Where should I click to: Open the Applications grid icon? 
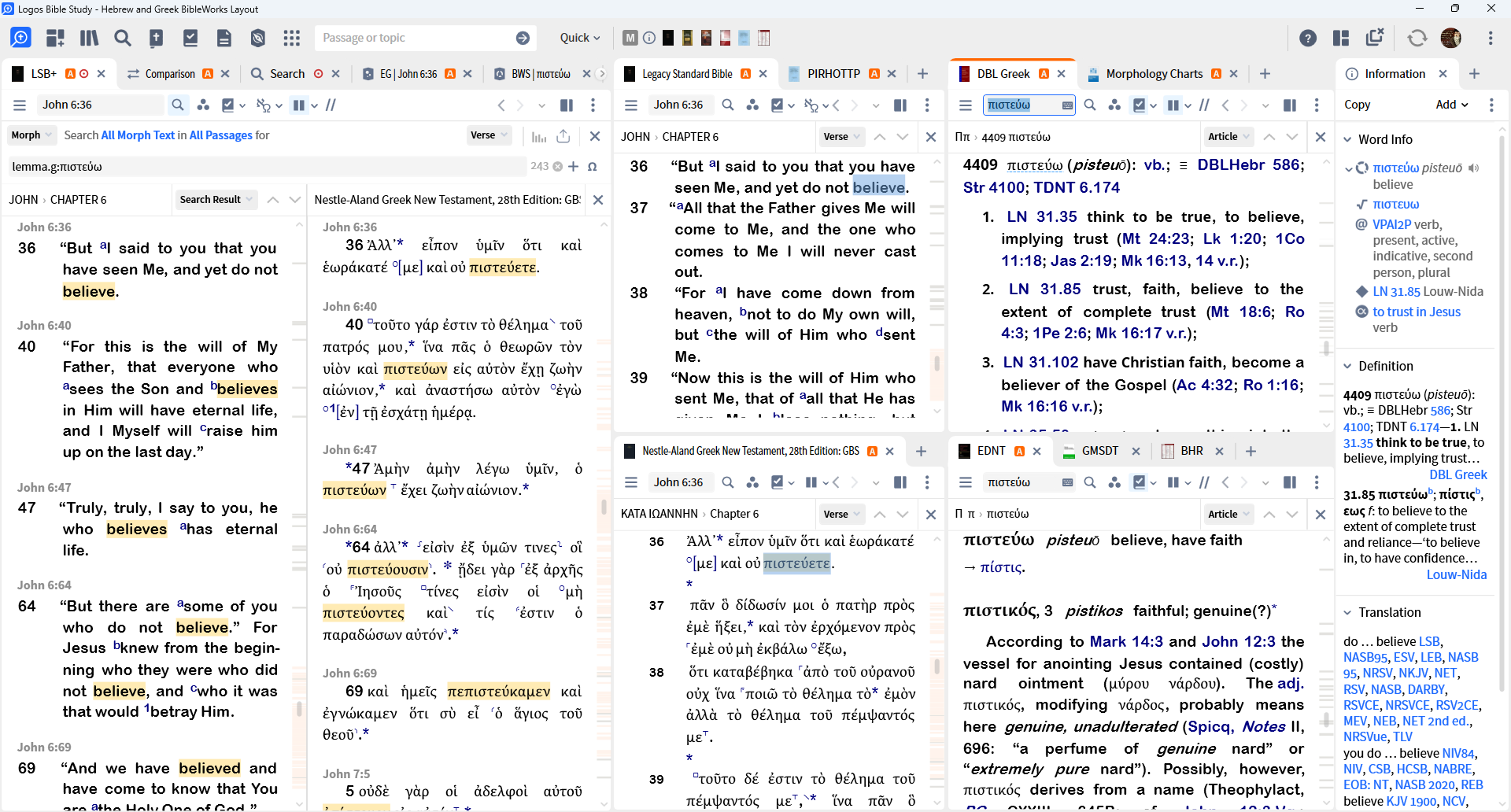pos(292,38)
